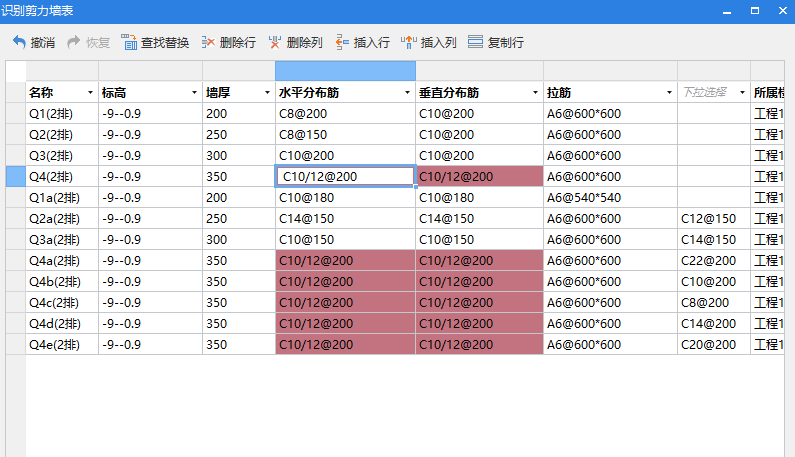
Task: Click vertical rebar C10@150 in Q3a row
Action: click(x=479, y=239)
